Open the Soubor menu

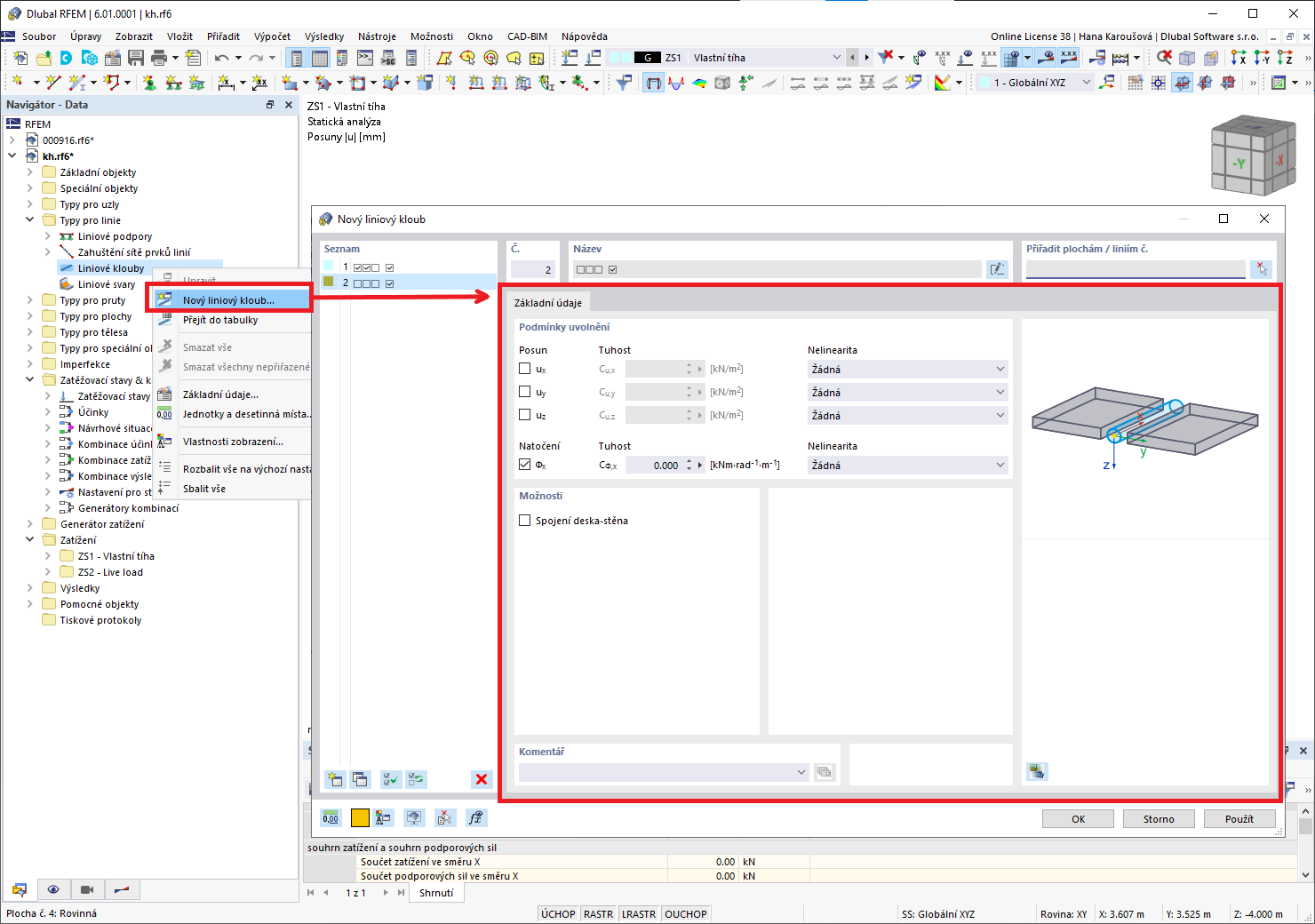(39, 36)
